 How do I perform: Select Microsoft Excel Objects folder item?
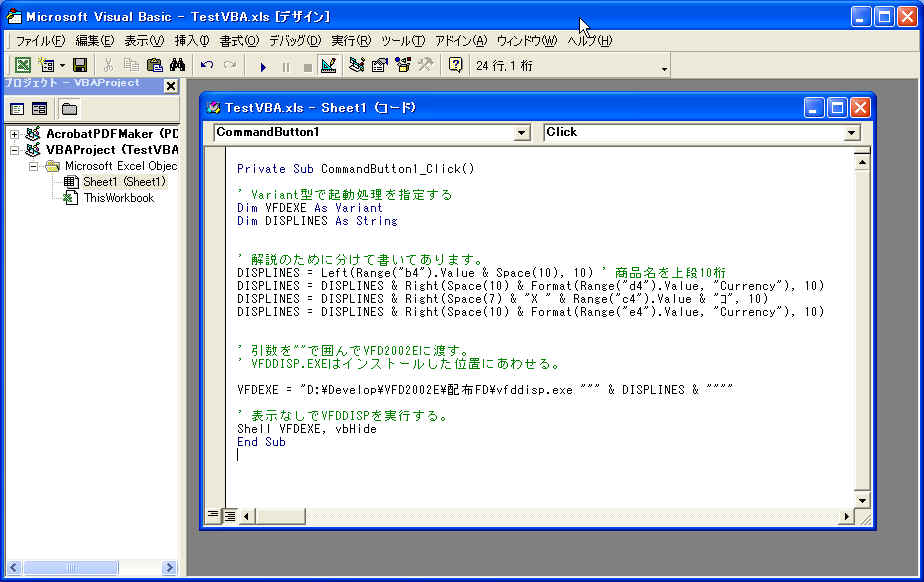click(121, 166)
